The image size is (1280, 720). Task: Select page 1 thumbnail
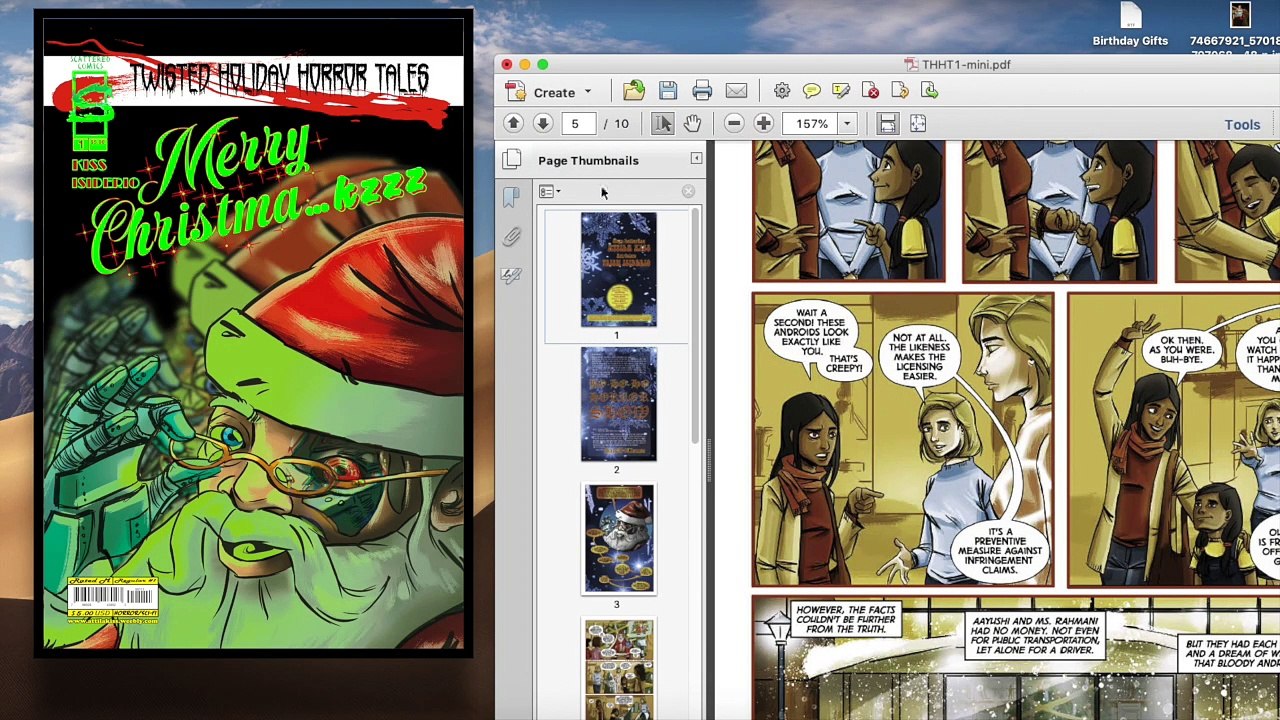click(x=619, y=269)
